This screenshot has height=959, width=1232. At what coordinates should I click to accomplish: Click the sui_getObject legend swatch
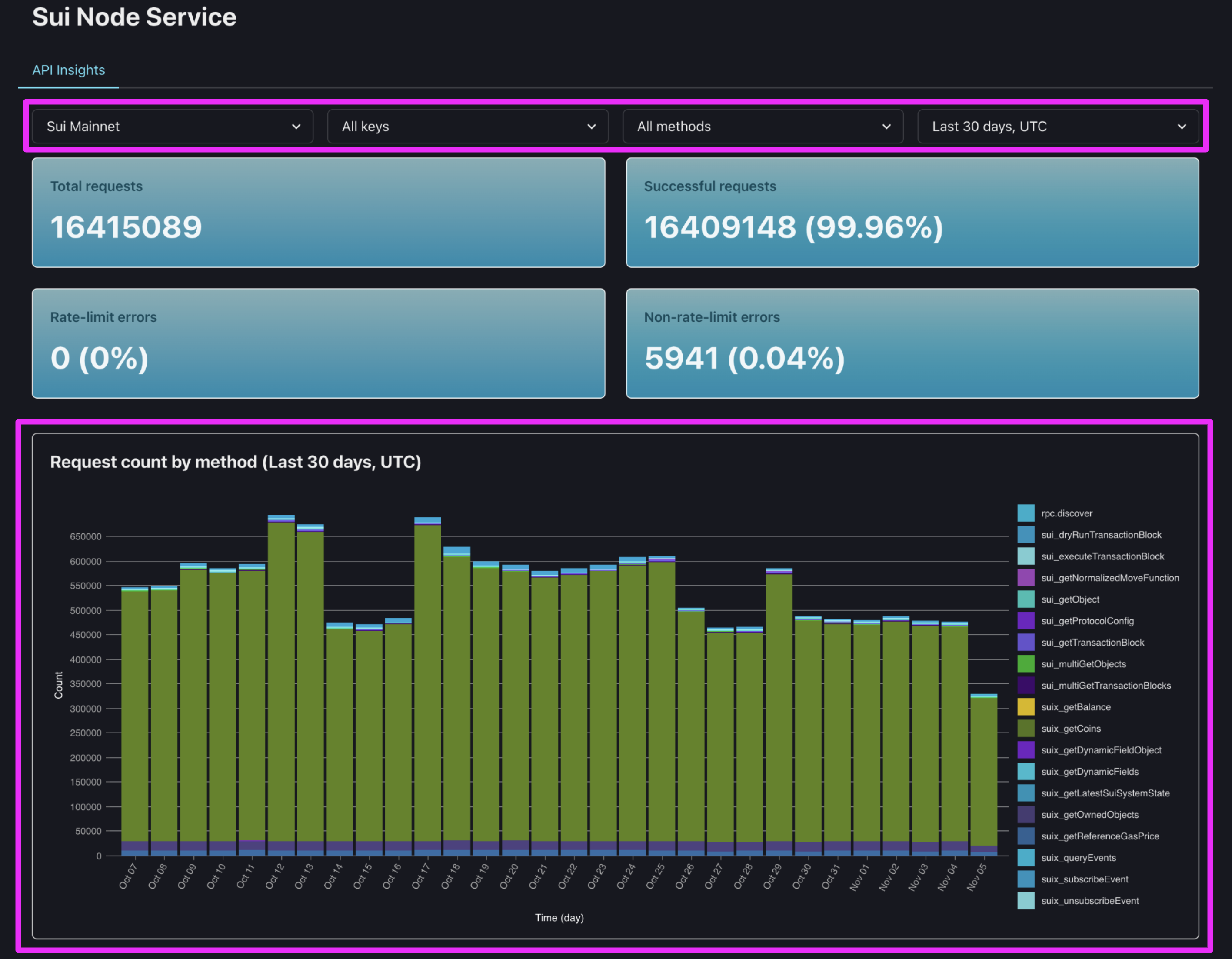pos(1026,599)
